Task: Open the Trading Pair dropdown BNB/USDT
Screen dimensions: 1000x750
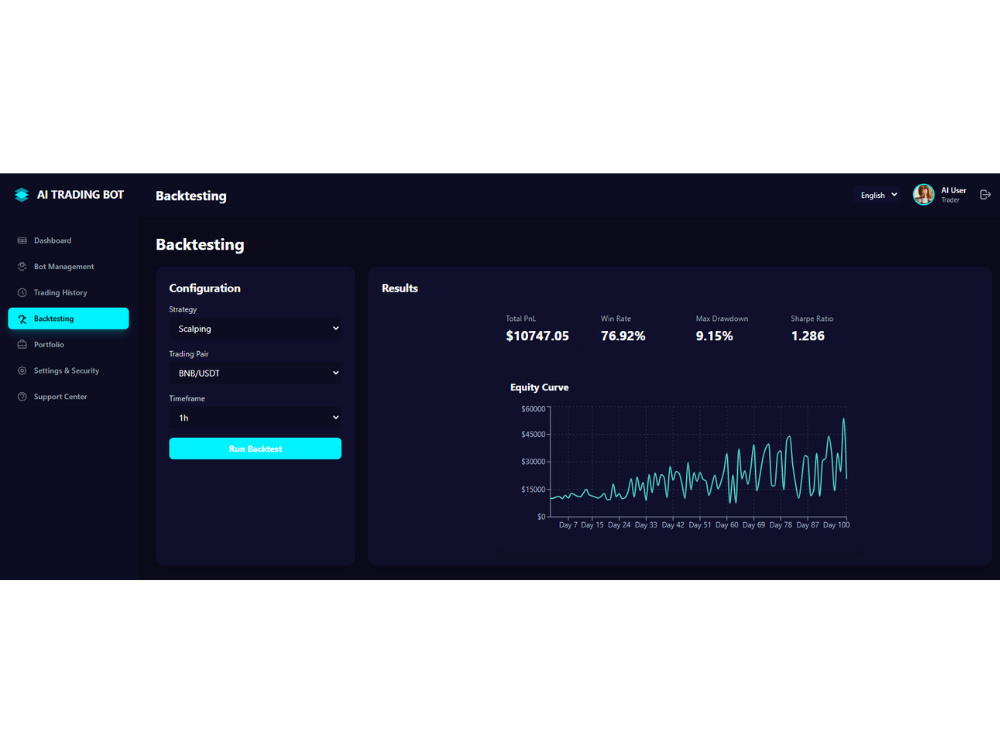Action: click(255, 373)
